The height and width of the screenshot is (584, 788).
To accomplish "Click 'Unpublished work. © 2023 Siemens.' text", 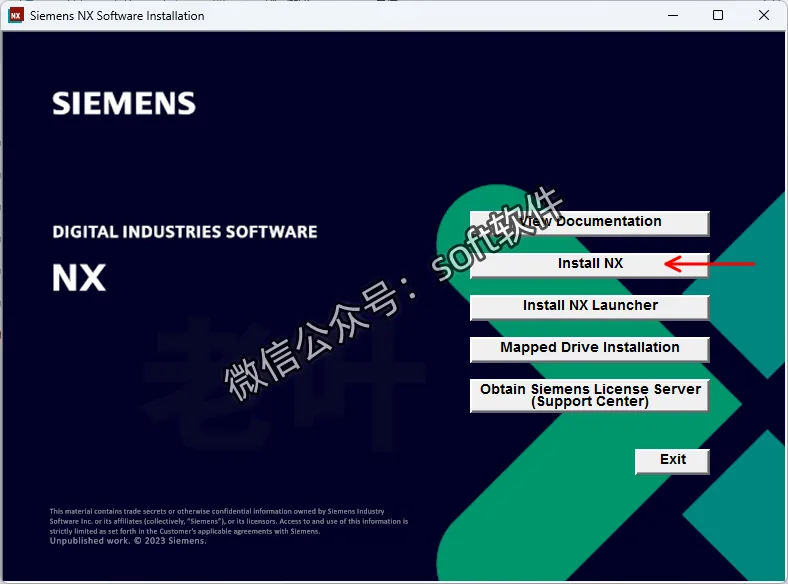I will coord(128,541).
